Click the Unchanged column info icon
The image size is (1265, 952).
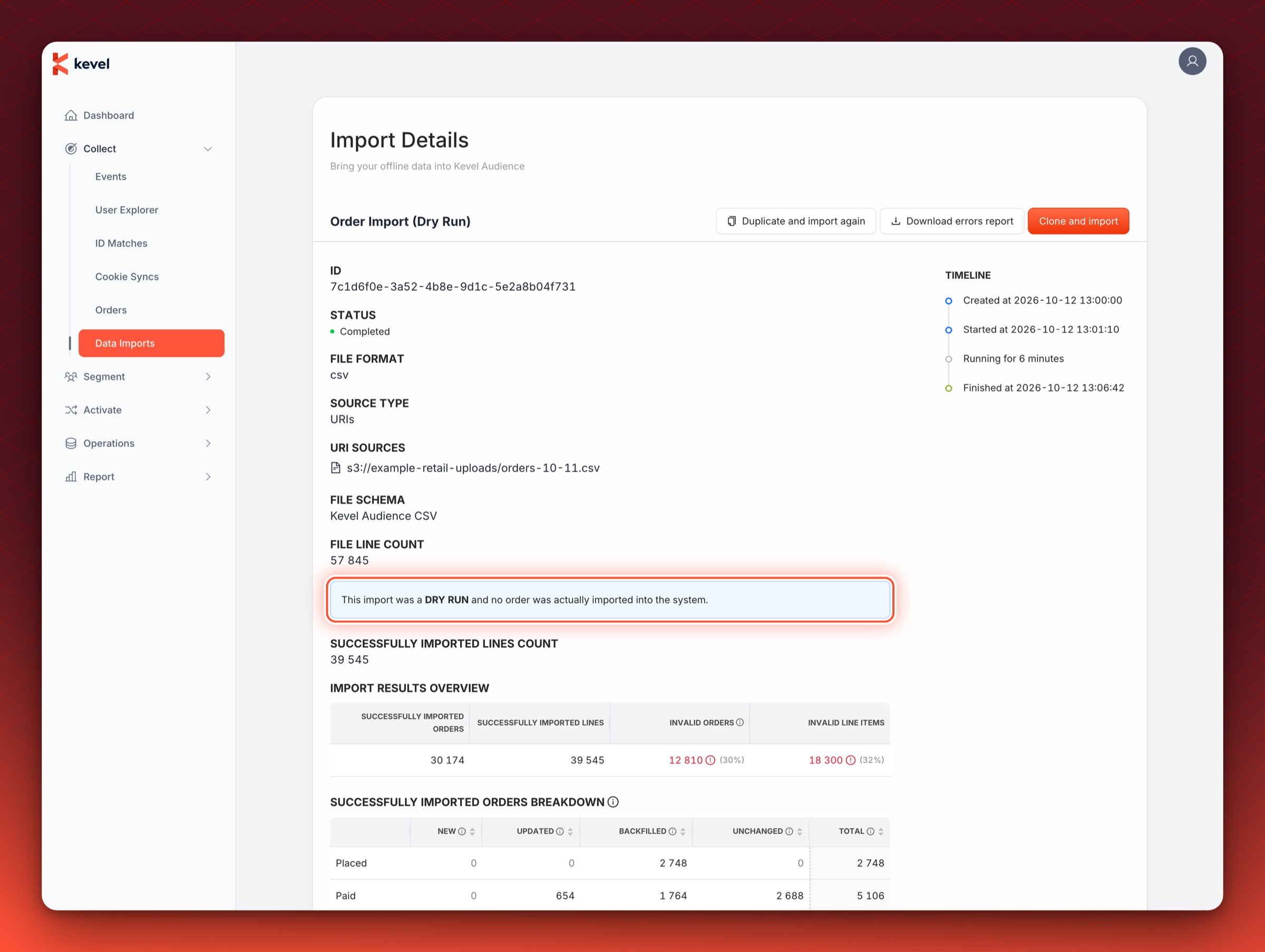pyautogui.click(x=789, y=831)
